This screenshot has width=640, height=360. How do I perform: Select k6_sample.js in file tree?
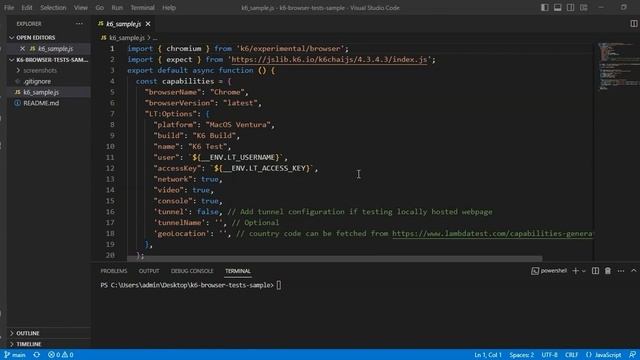(x=41, y=92)
